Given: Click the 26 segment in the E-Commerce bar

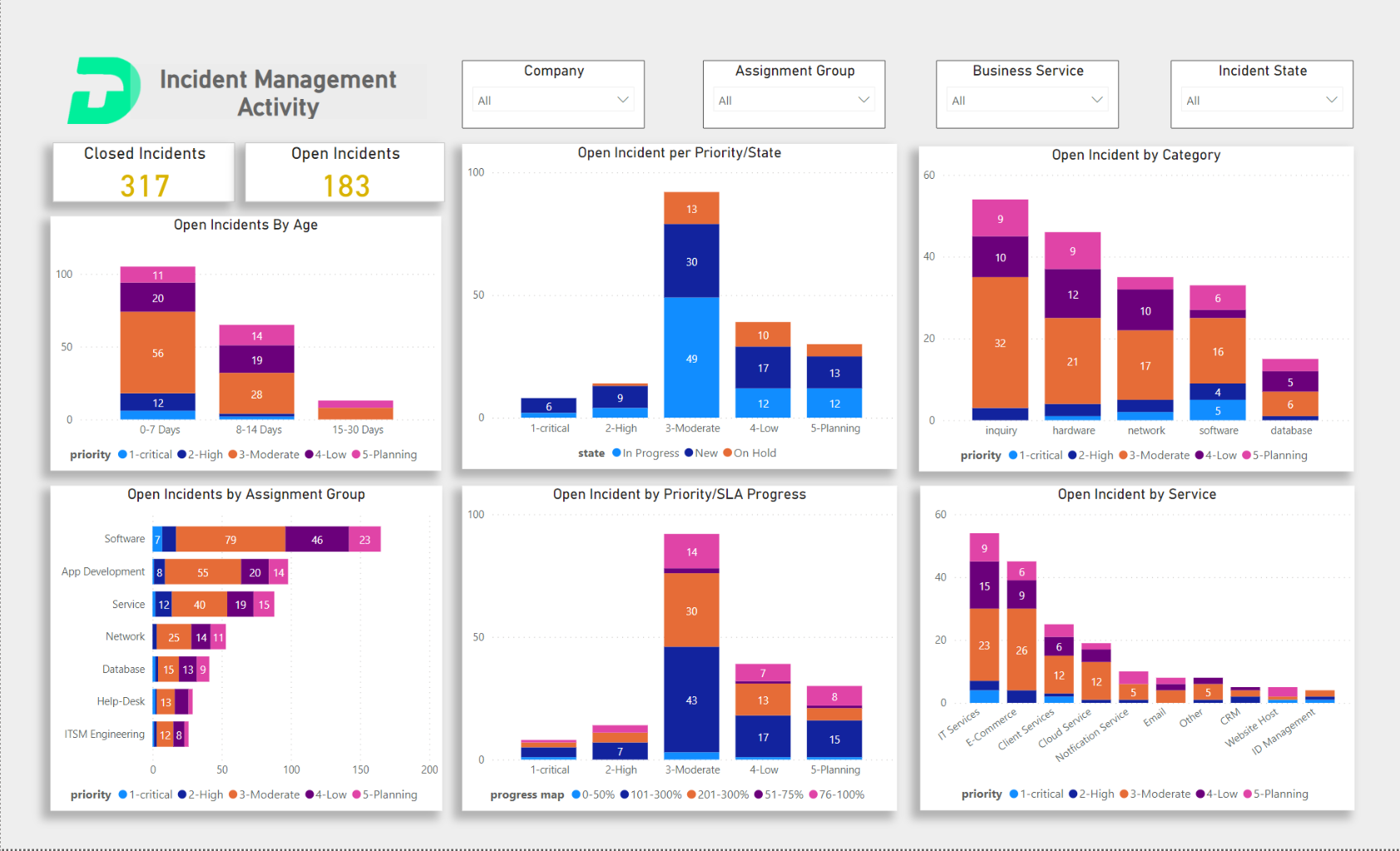Looking at the screenshot, I should click(x=1022, y=650).
